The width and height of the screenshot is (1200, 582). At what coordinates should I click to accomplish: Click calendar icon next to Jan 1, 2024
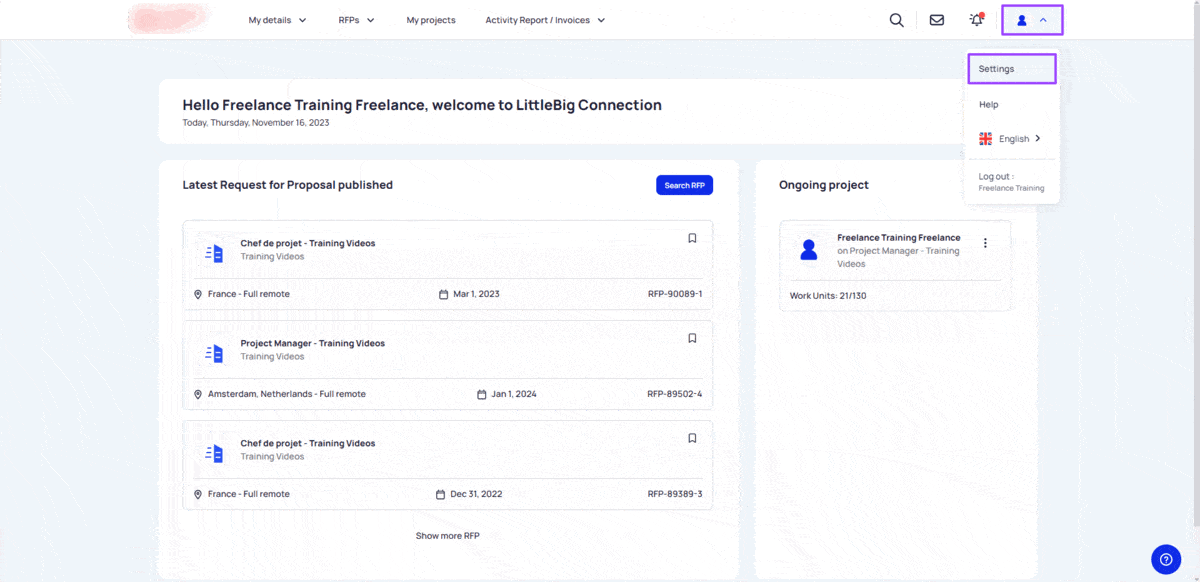click(482, 394)
